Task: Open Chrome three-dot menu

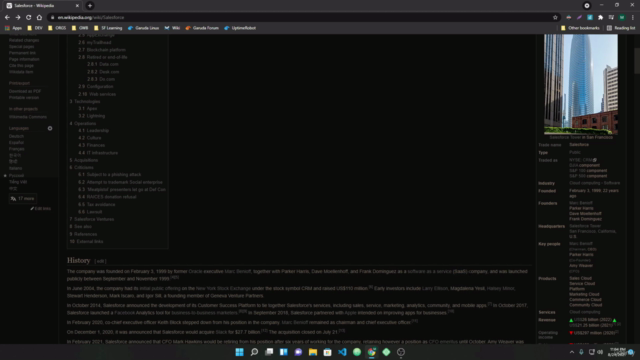Action: point(633,18)
